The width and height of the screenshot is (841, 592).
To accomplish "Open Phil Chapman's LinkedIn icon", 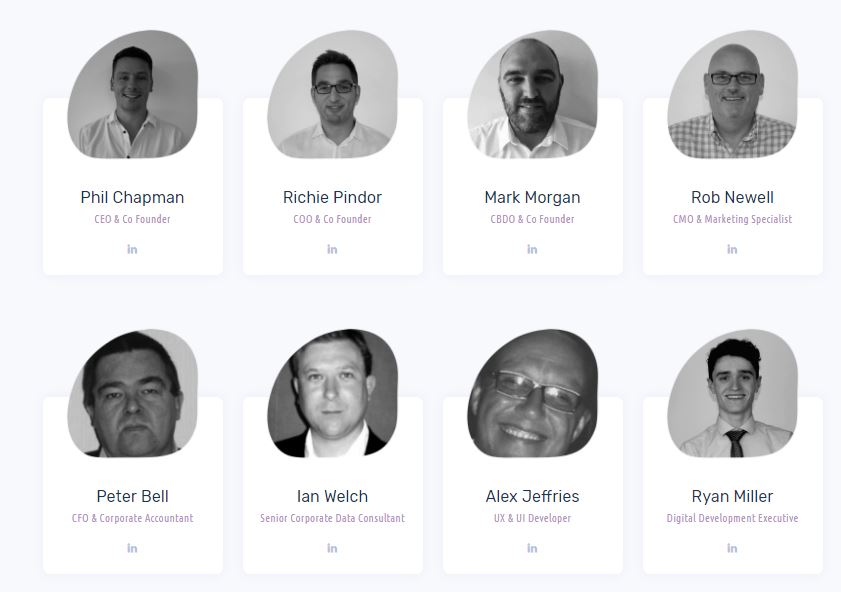I will (x=132, y=249).
